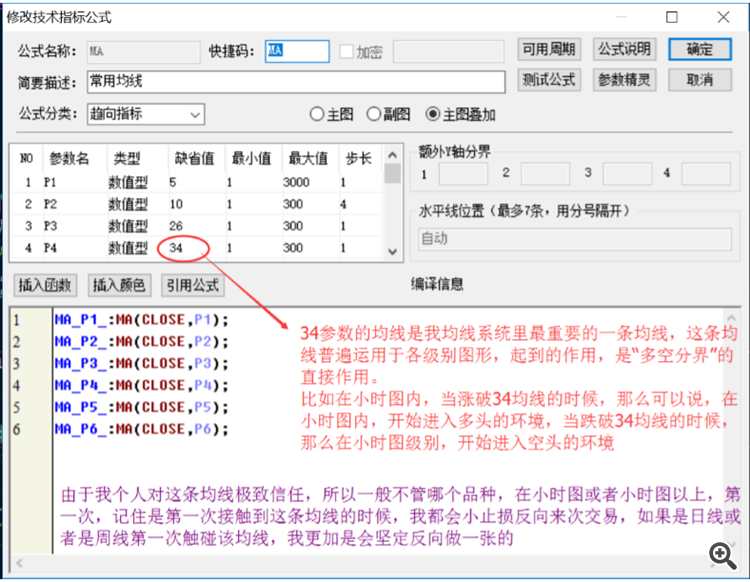Click 额外Y轴分界 field 1
Viewport: 750px width, 582px height.
463,174
